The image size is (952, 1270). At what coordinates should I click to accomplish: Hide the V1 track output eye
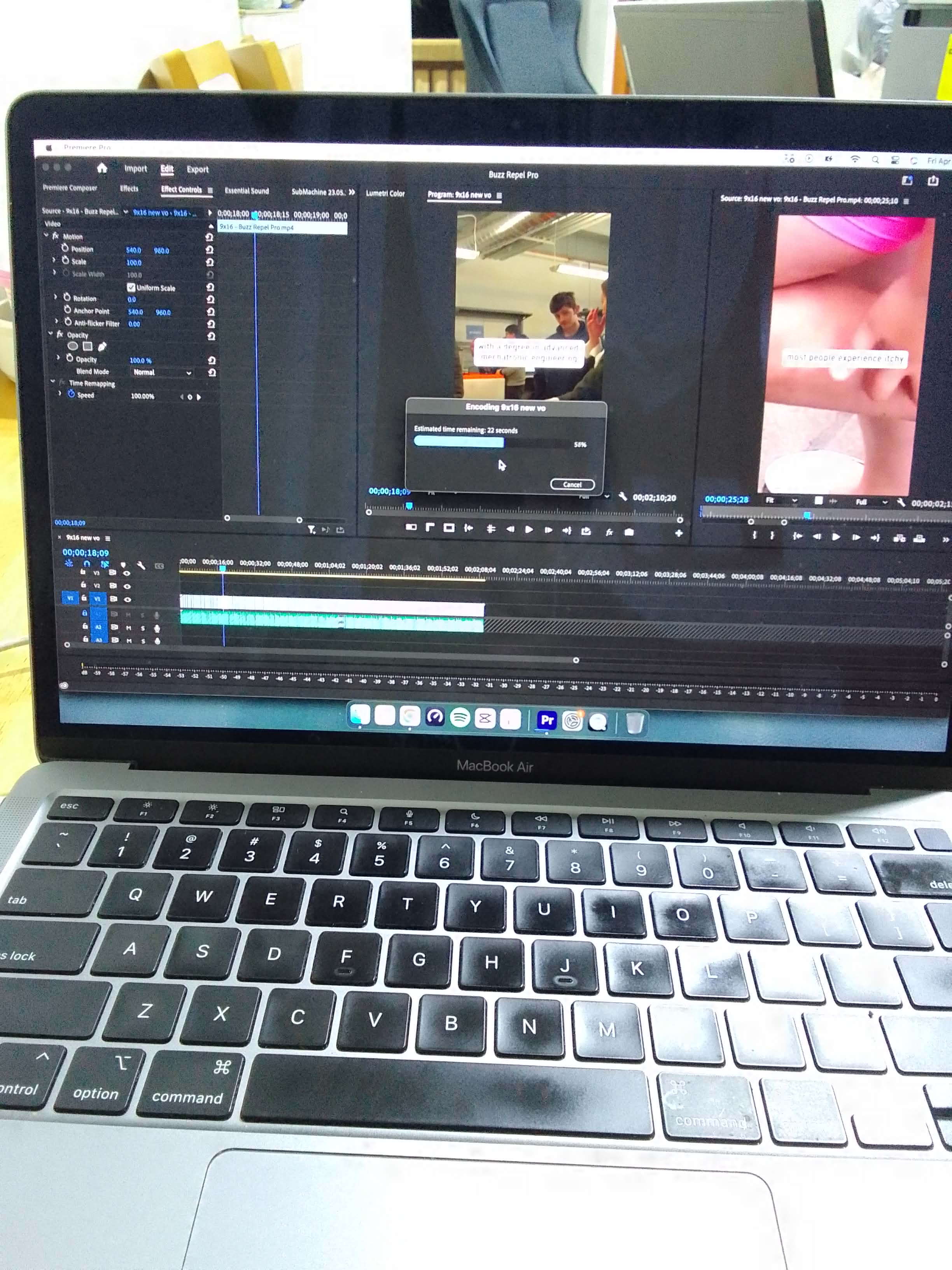tap(128, 600)
